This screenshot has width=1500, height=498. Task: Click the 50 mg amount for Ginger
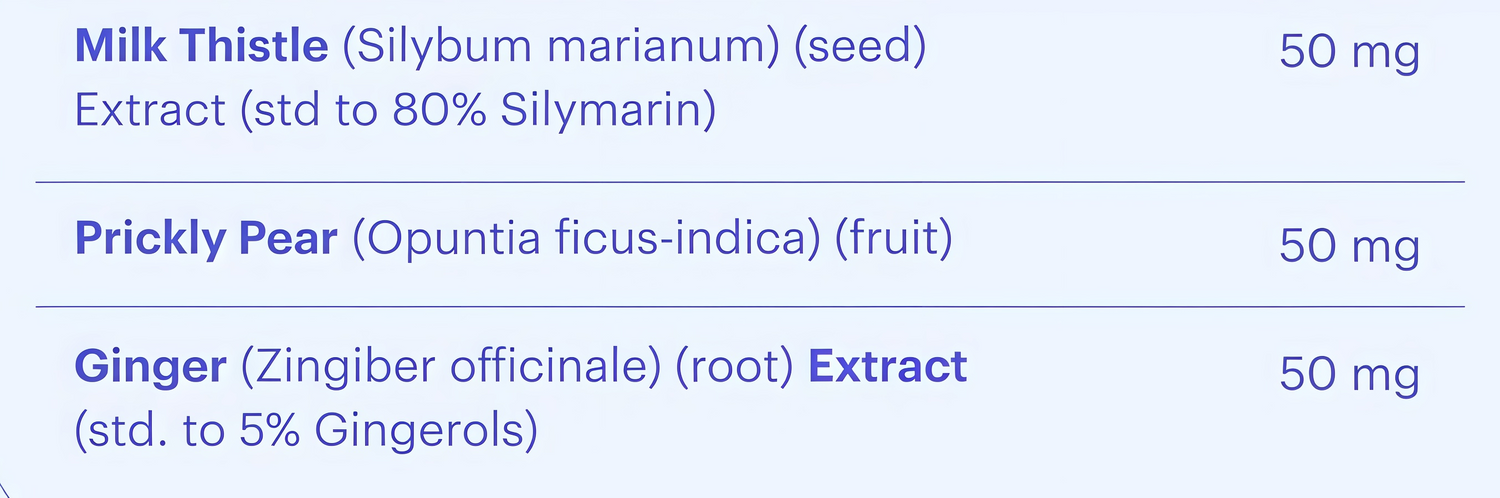(1349, 374)
